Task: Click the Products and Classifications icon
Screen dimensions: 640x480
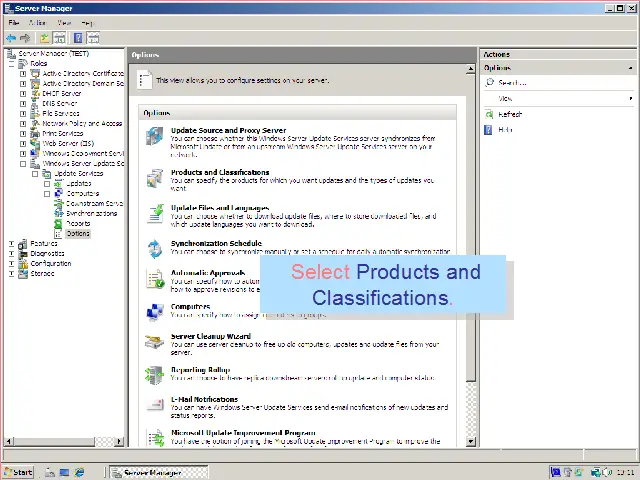Action: tap(155, 178)
